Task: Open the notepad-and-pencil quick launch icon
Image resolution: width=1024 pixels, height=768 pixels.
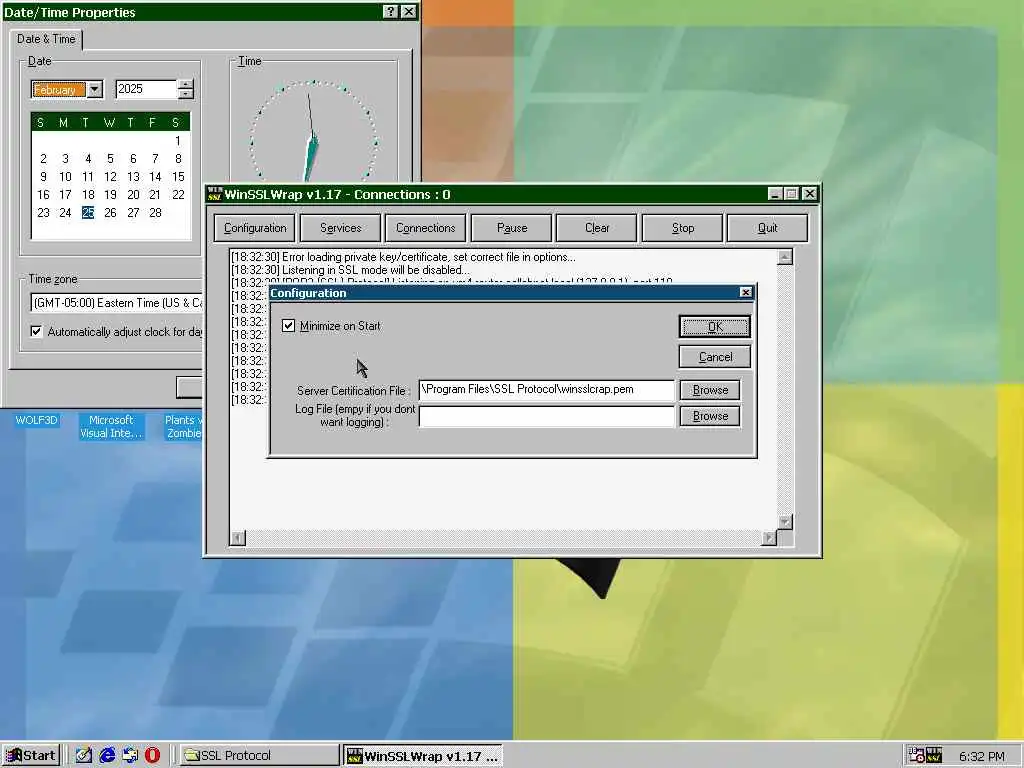Action: pyautogui.click(x=84, y=756)
